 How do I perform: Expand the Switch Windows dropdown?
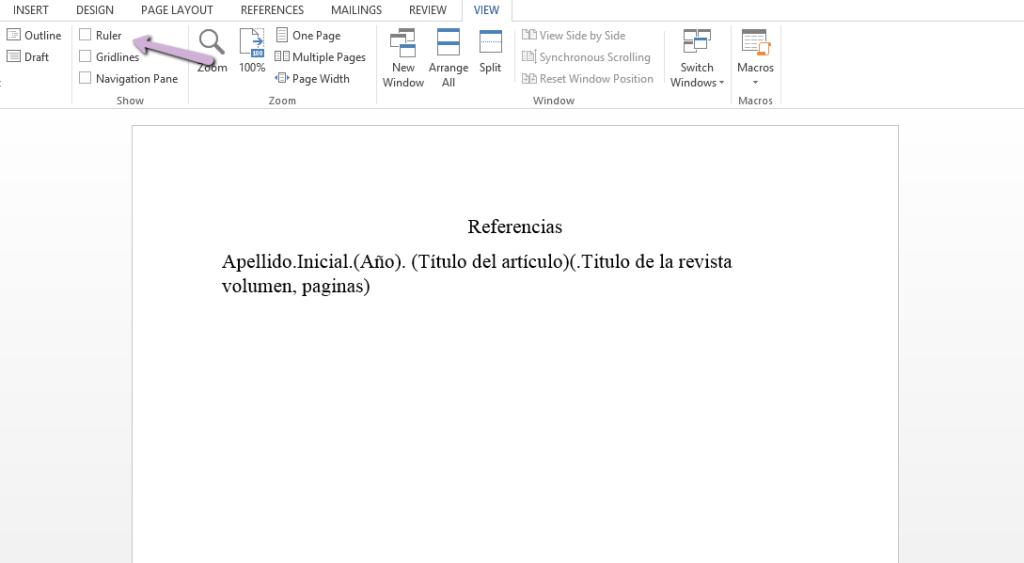click(x=697, y=60)
